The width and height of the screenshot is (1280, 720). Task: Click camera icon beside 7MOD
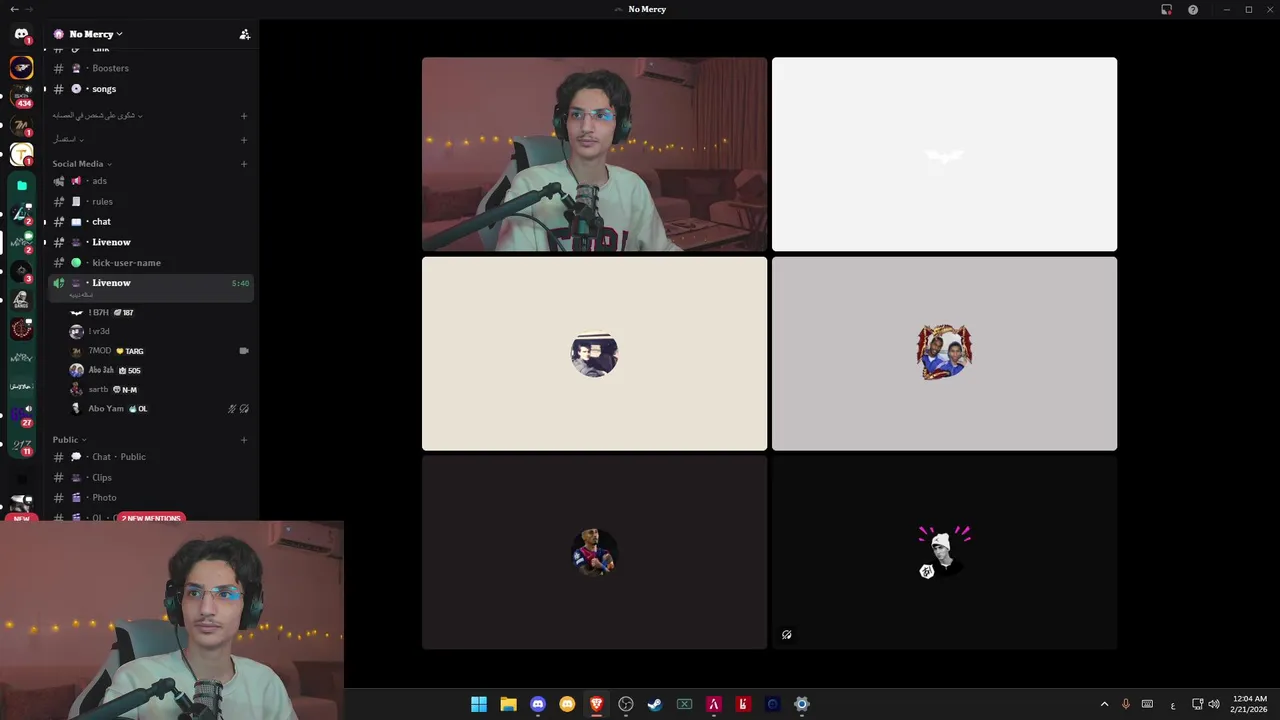[x=244, y=351]
